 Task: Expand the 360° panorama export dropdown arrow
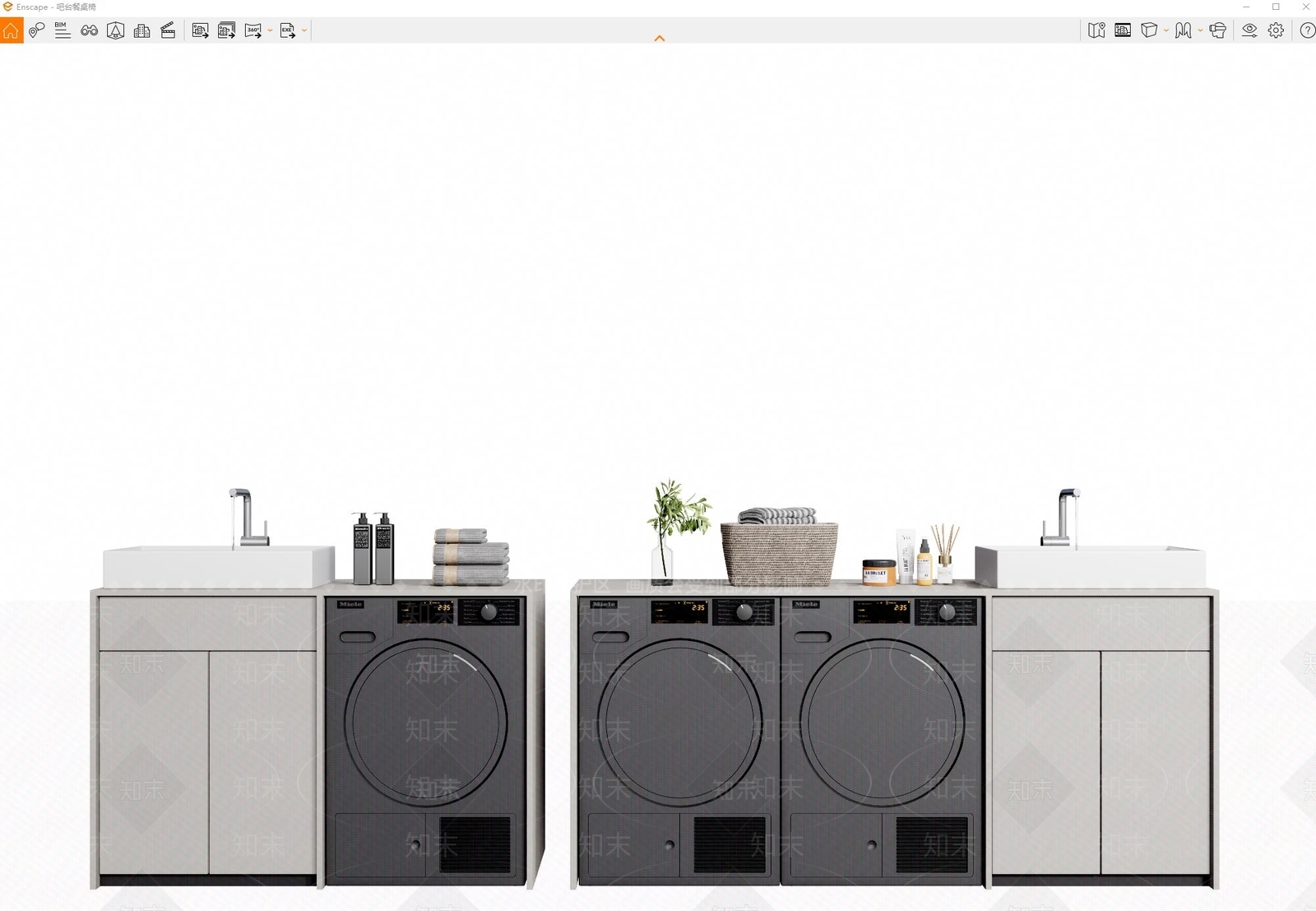click(270, 30)
